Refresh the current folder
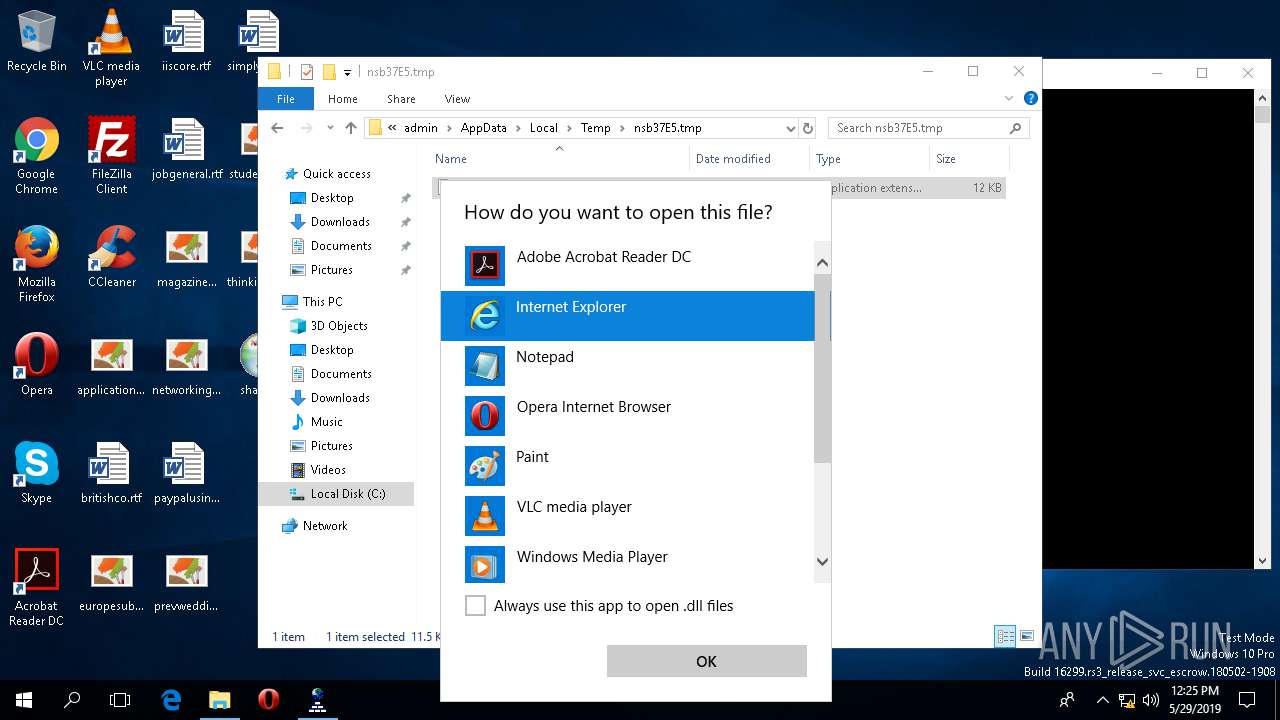1280x720 pixels. tap(808, 128)
